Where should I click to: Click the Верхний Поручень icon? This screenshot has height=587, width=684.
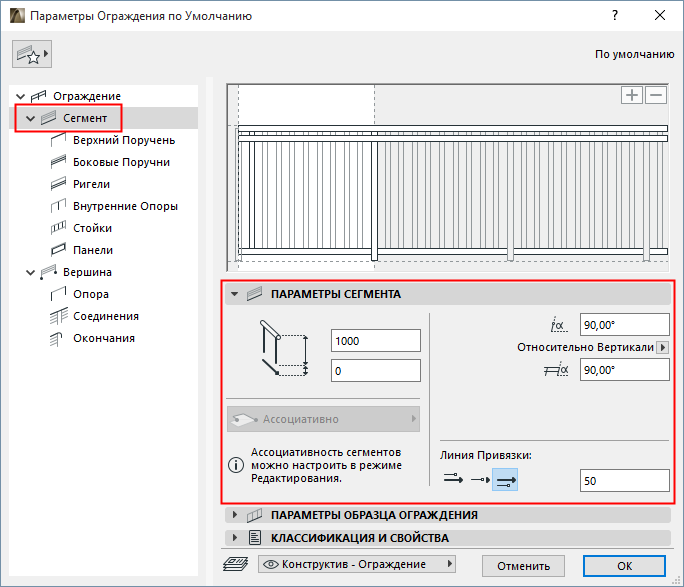tap(58, 140)
